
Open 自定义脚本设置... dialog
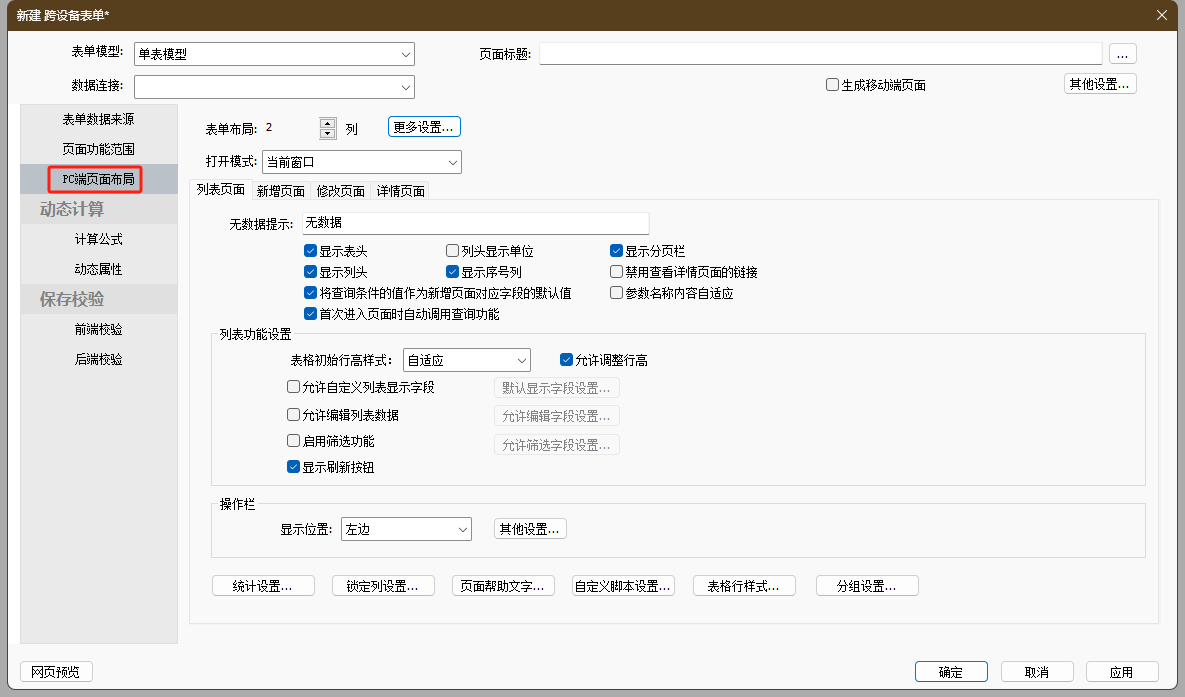[x=623, y=586]
